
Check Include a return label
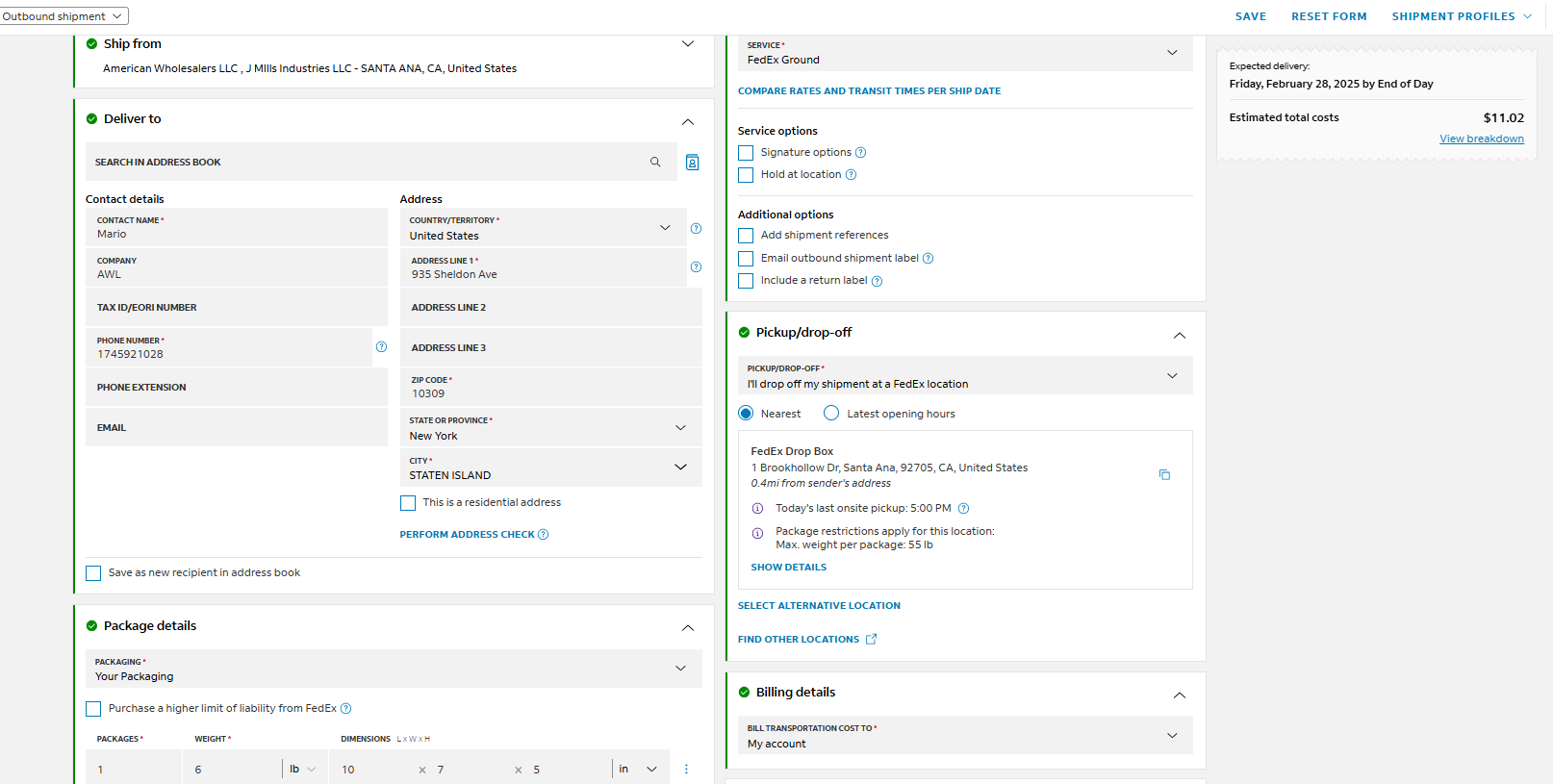(746, 281)
